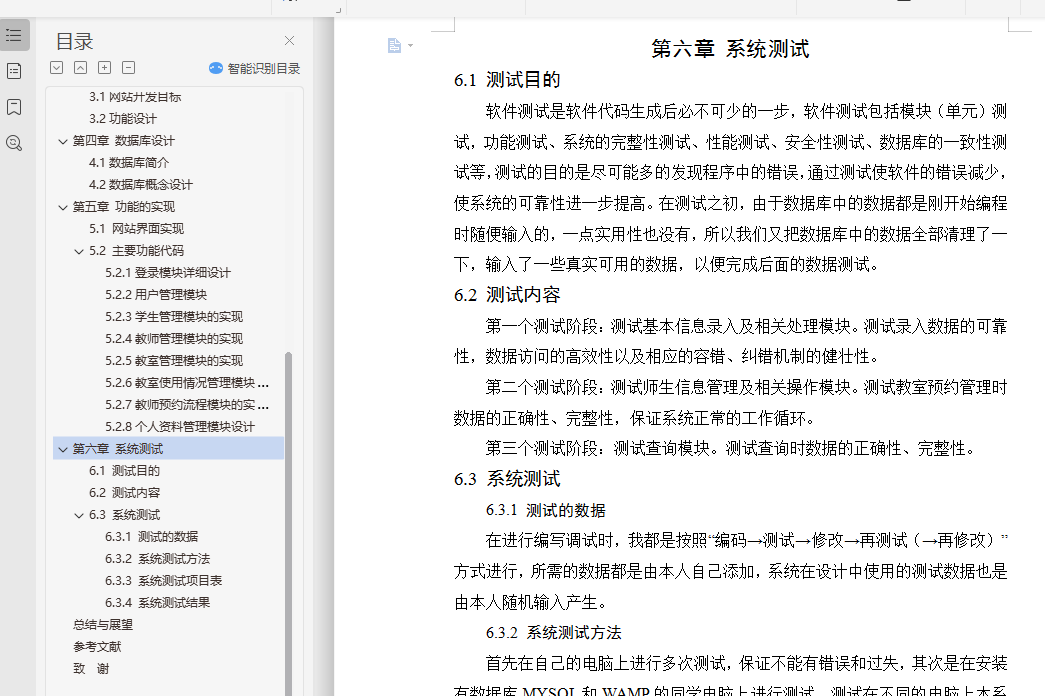Click 智能识别目录 button
This screenshot has width=1045, height=696.
(x=255, y=68)
